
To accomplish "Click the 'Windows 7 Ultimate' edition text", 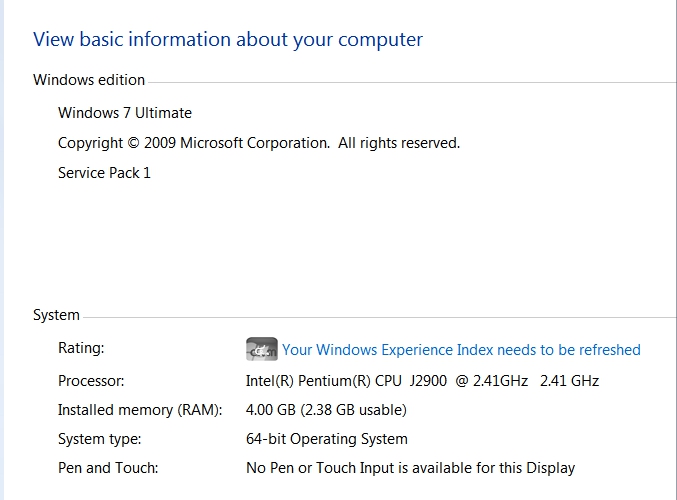I will [125, 113].
